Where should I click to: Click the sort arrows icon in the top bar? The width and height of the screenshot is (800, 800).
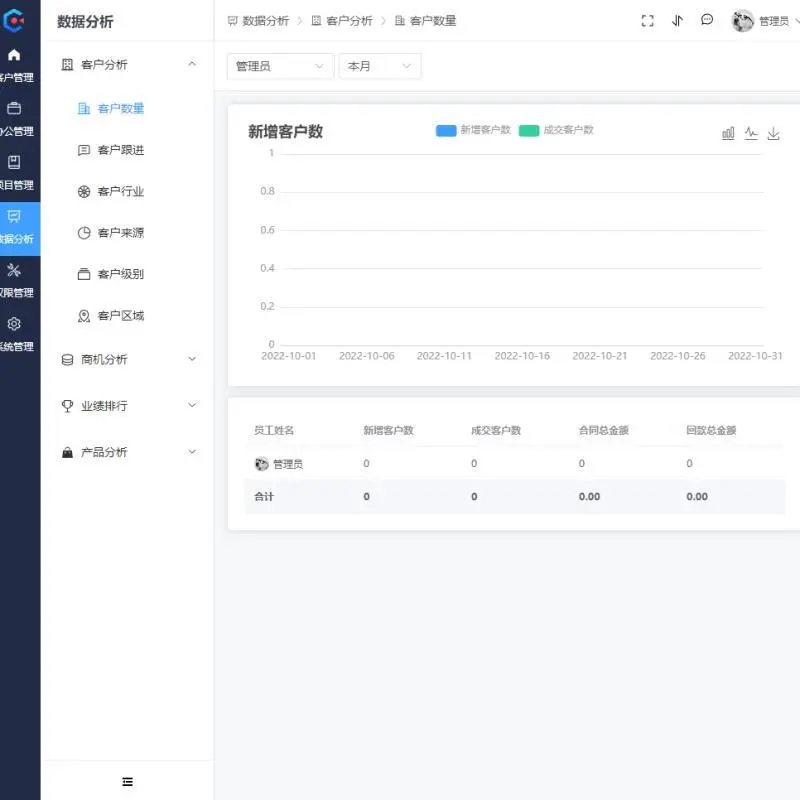pos(677,20)
